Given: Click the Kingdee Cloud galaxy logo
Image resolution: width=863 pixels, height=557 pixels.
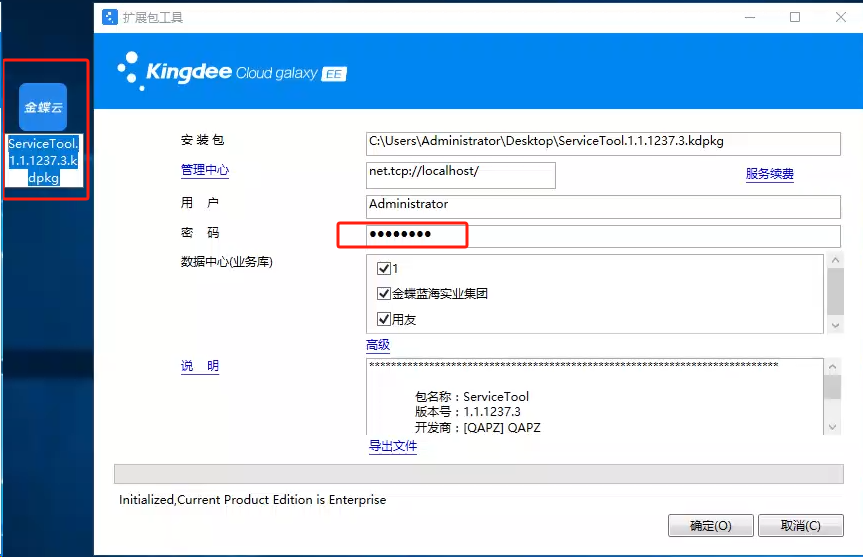Looking at the screenshot, I should (232, 72).
